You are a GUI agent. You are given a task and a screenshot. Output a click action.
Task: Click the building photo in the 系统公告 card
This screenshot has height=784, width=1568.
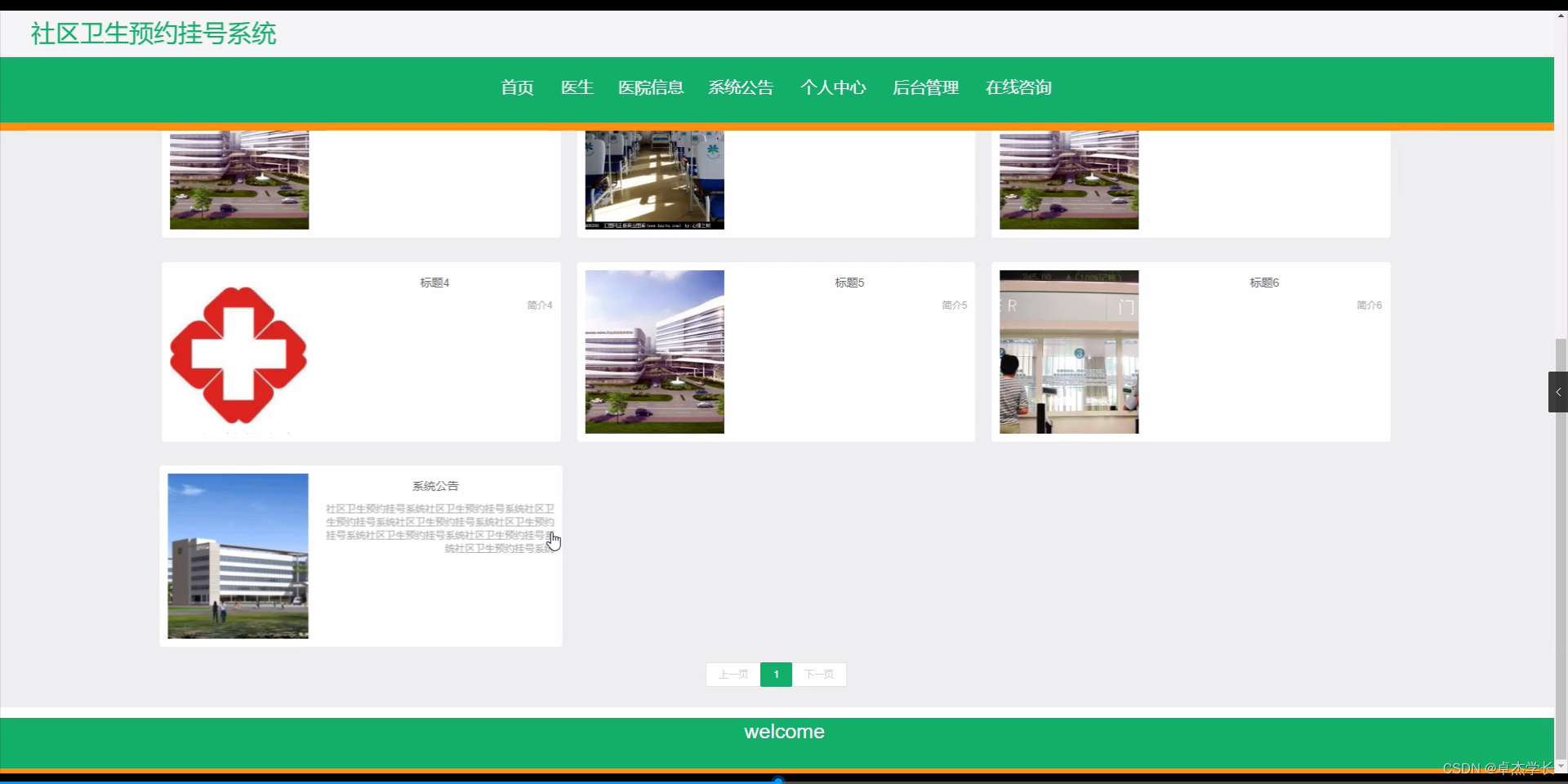238,556
